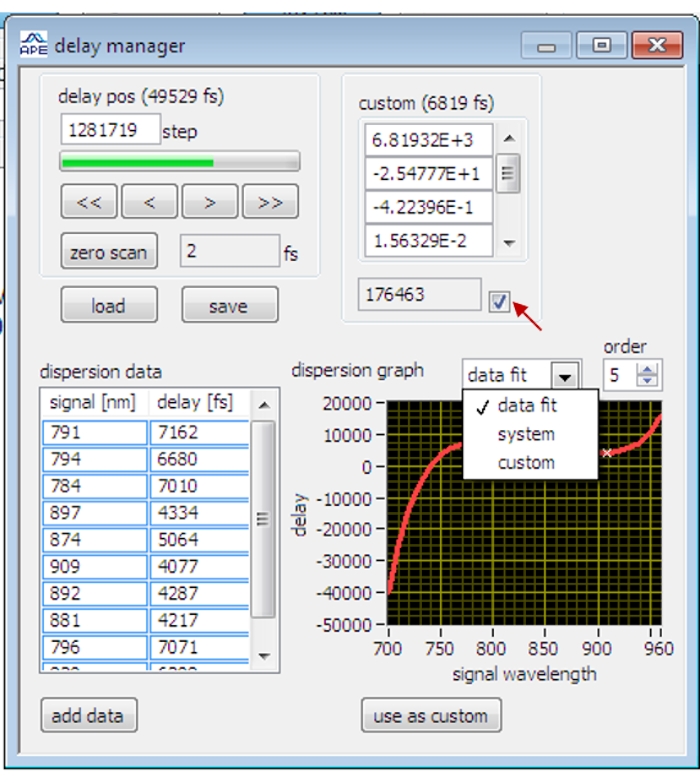Toggle the custom delay checkbox

(x=499, y=302)
